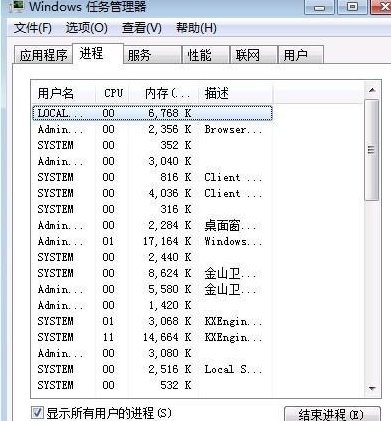The image size is (391, 421).
Task: Sort by CPU column header
Action: point(112,93)
